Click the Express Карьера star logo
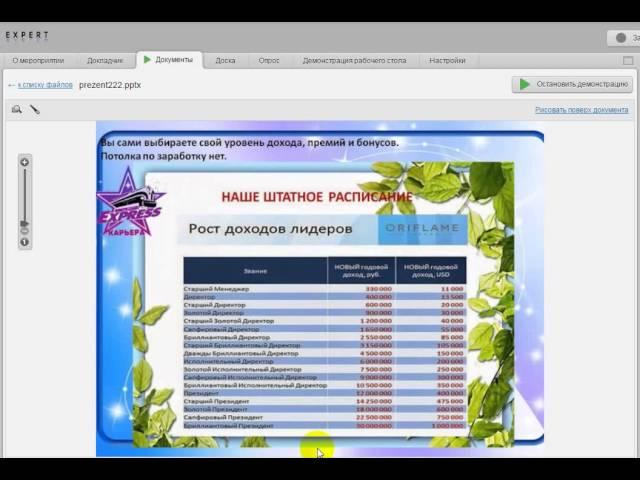 tap(130, 202)
